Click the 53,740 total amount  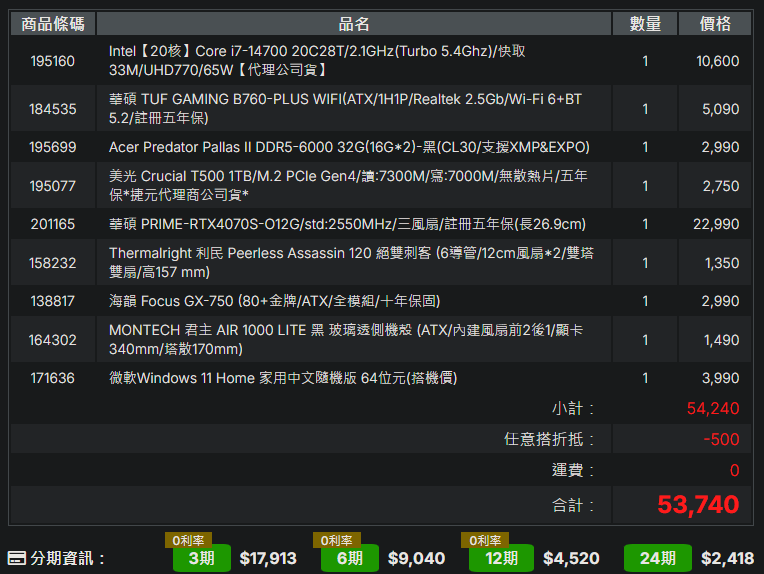pyautogui.click(x=698, y=504)
